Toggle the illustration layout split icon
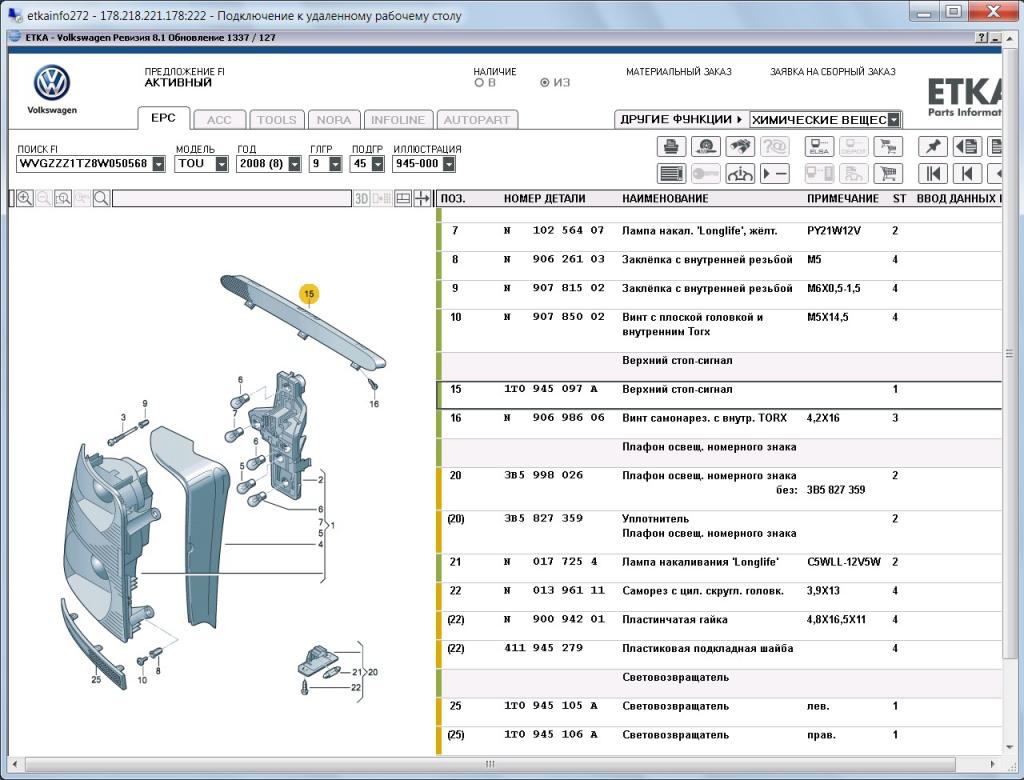The width and height of the screenshot is (1024, 780). click(x=403, y=198)
